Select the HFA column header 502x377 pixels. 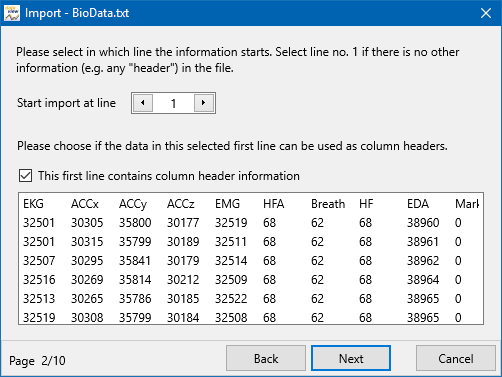(x=274, y=204)
